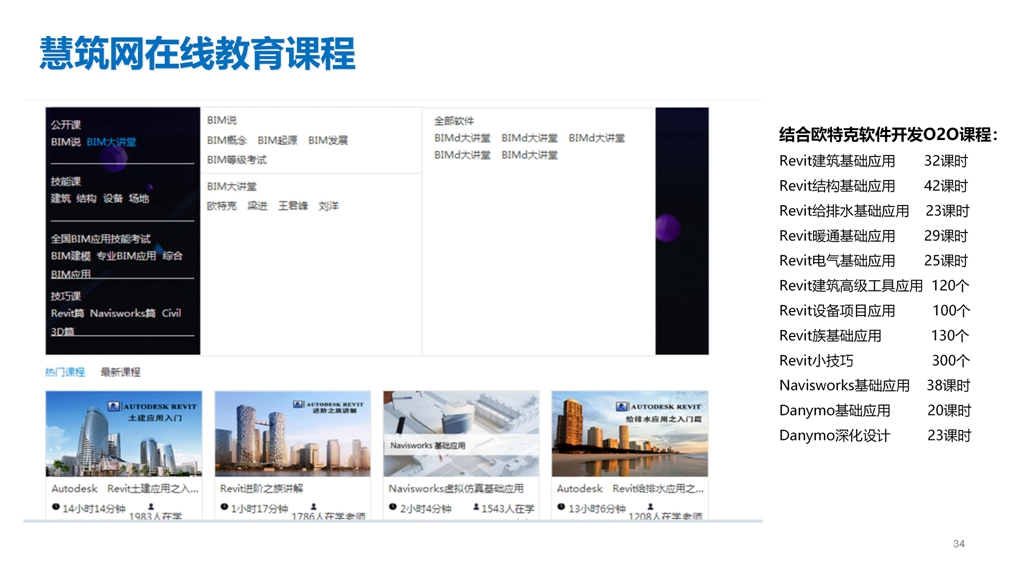Open BIM建模 exam category

(71, 255)
